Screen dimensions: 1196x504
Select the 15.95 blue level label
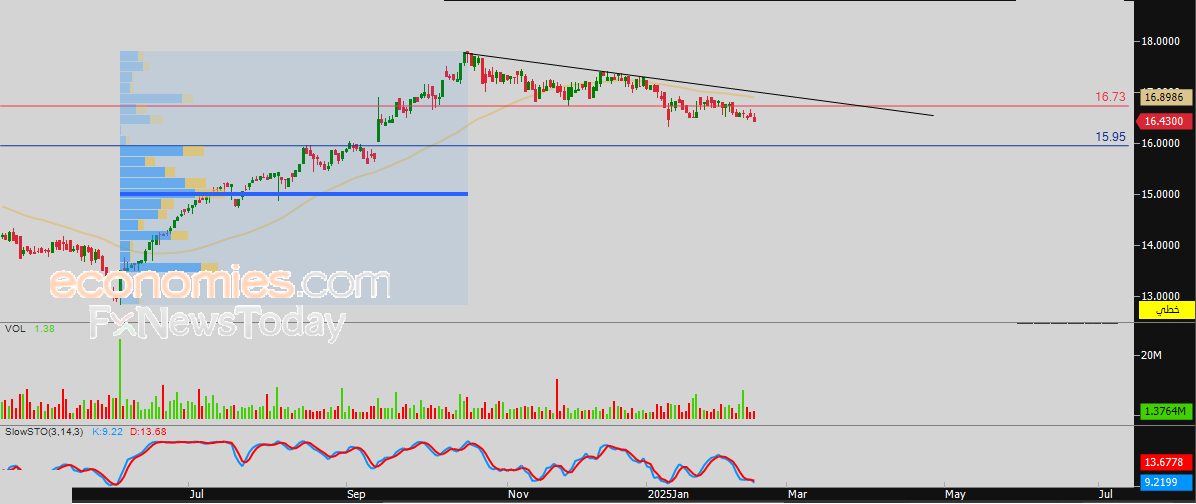point(1111,137)
